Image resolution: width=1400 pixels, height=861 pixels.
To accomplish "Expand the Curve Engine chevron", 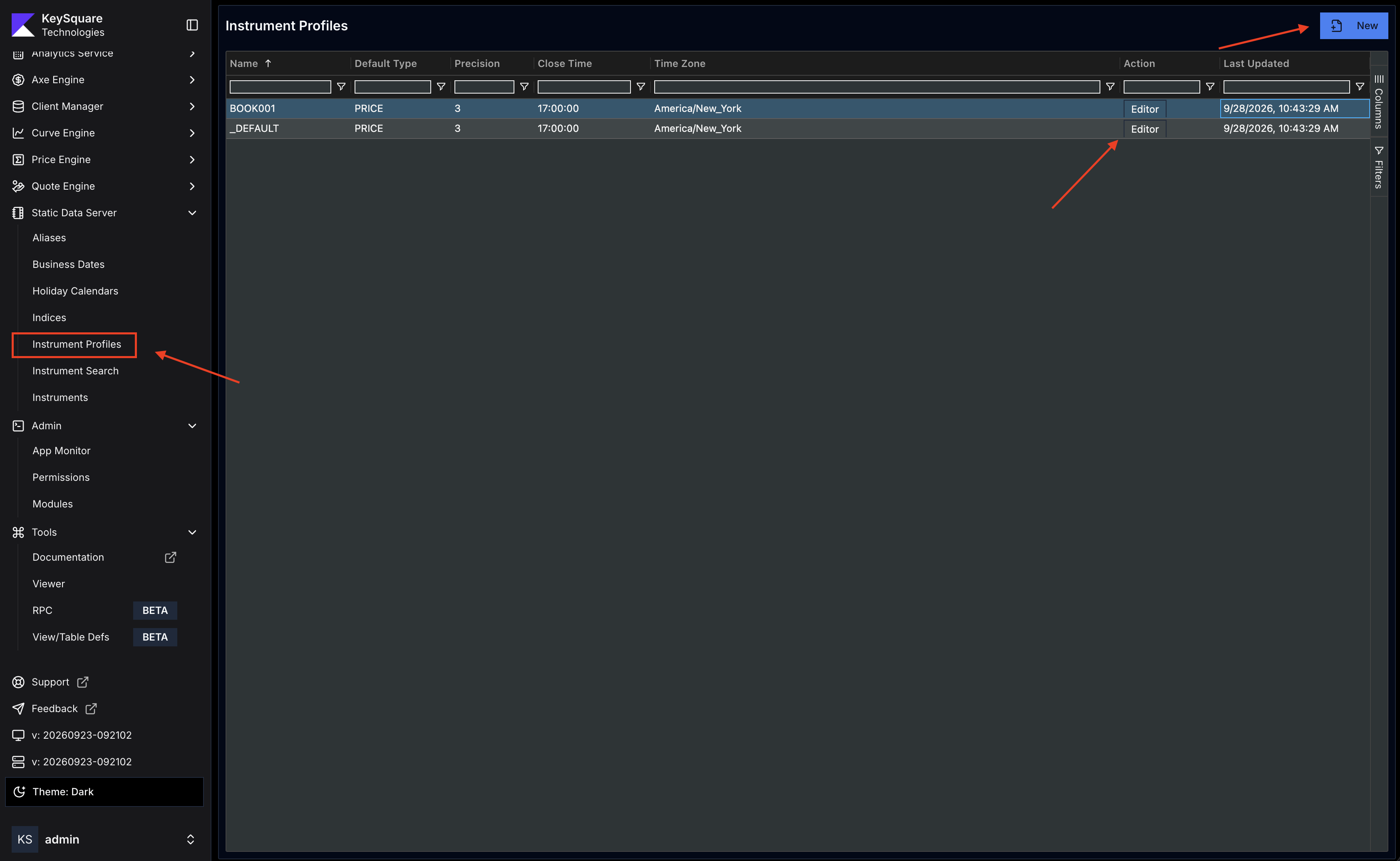I will click(x=192, y=133).
